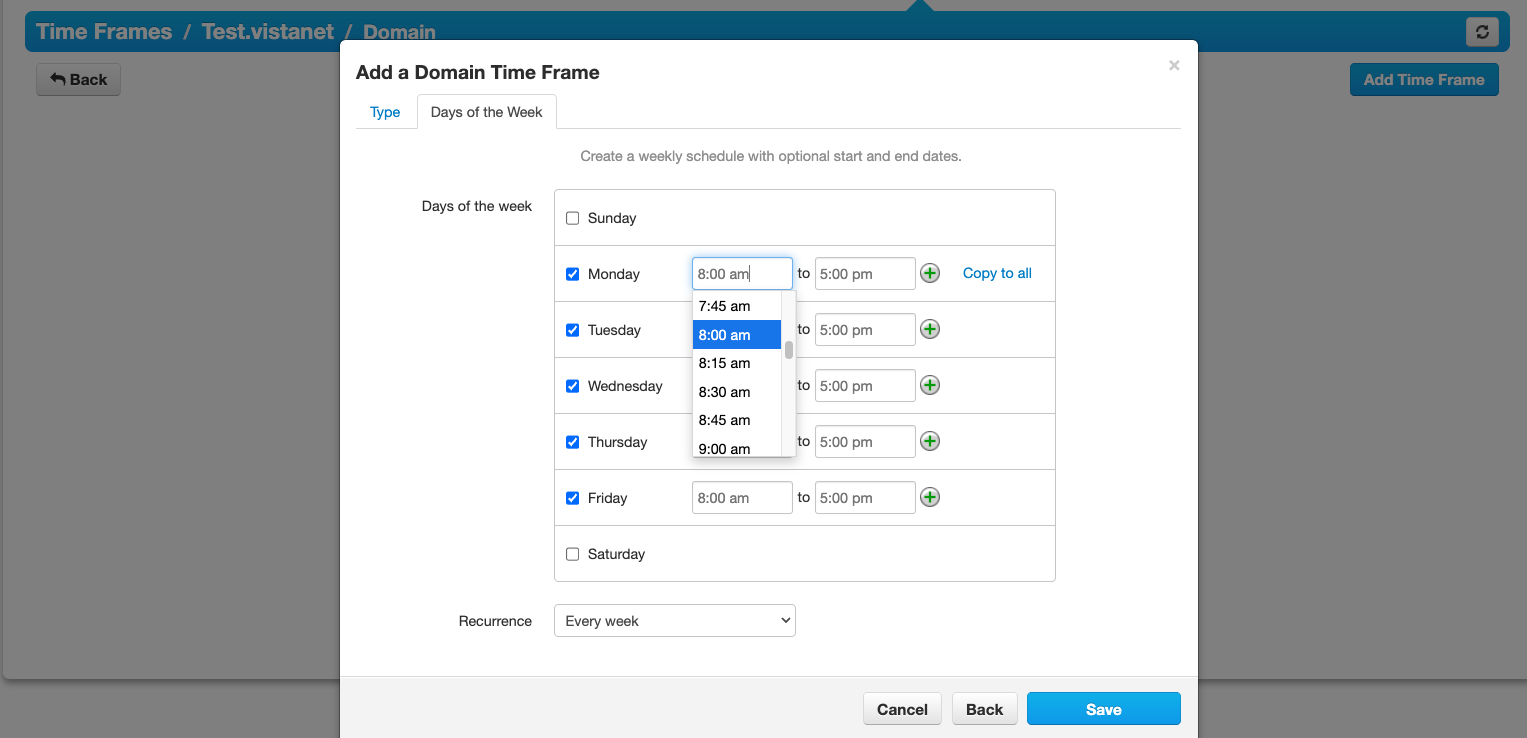Uncheck the Friday checkbox
This screenshot has height=738, width=1527.
(x=573, y=498)
